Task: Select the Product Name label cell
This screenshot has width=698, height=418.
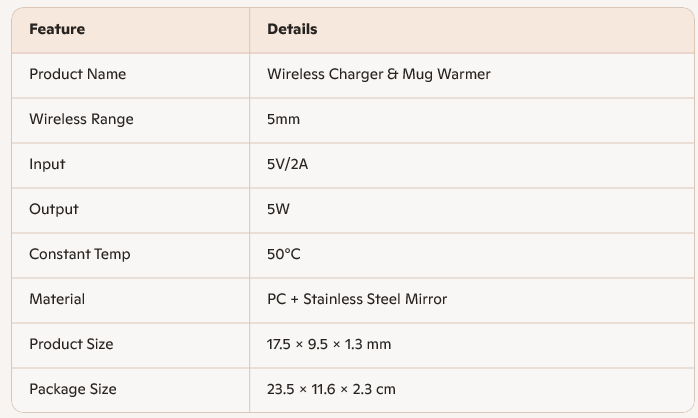Action: coord(77,74)
